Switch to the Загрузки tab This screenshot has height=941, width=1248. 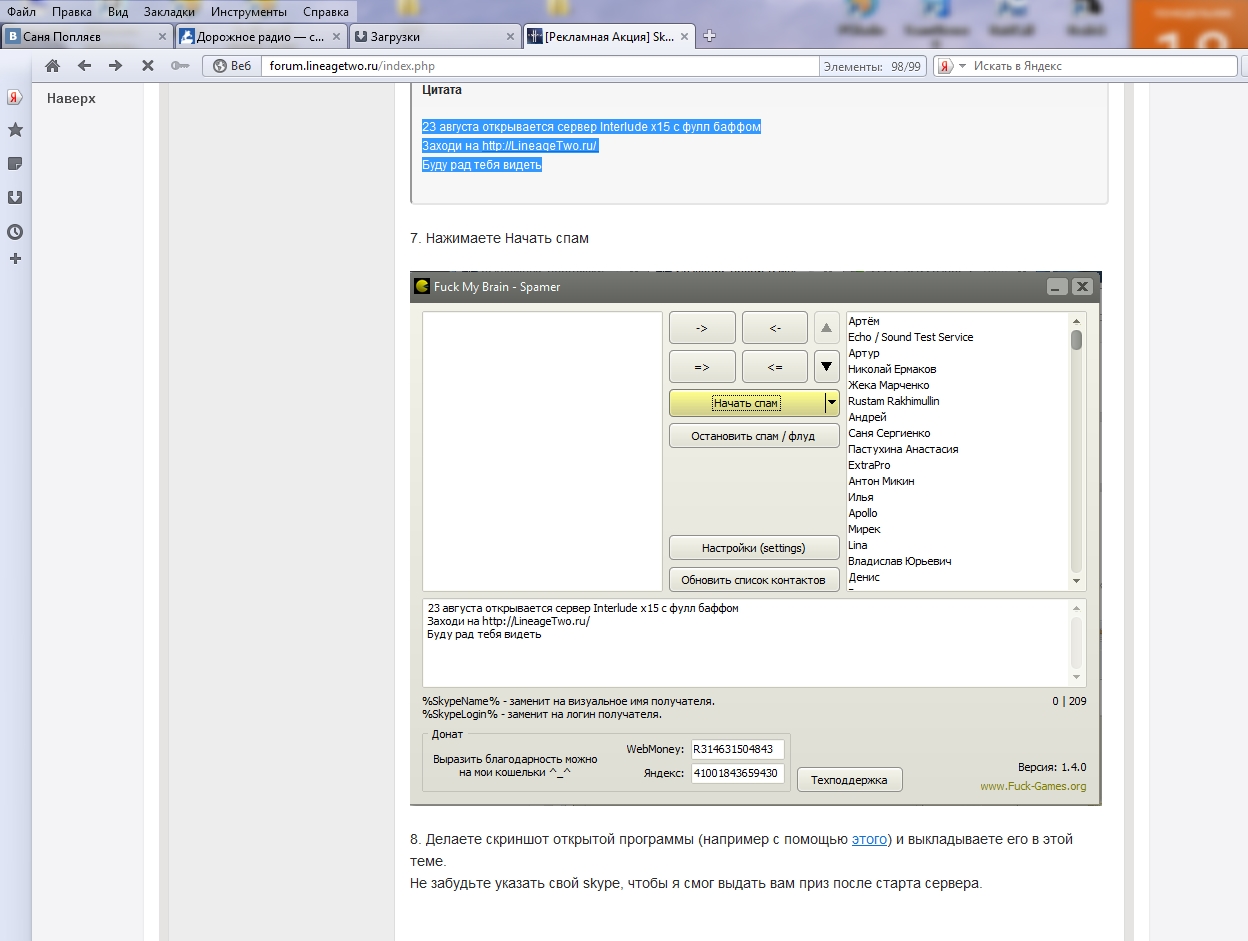coord(436,36)
